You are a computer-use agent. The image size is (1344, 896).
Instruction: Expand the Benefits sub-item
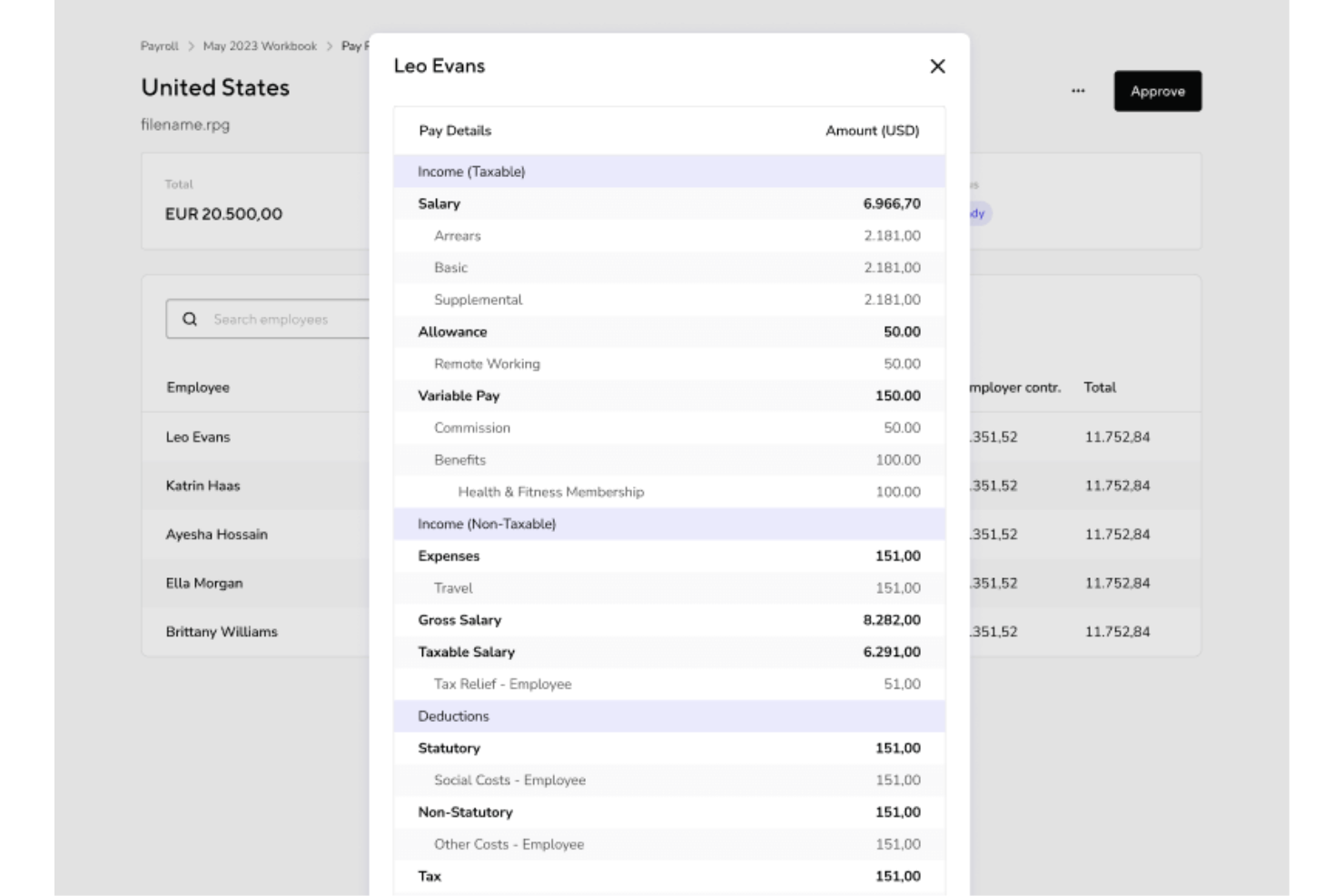[x=461, y=460]
